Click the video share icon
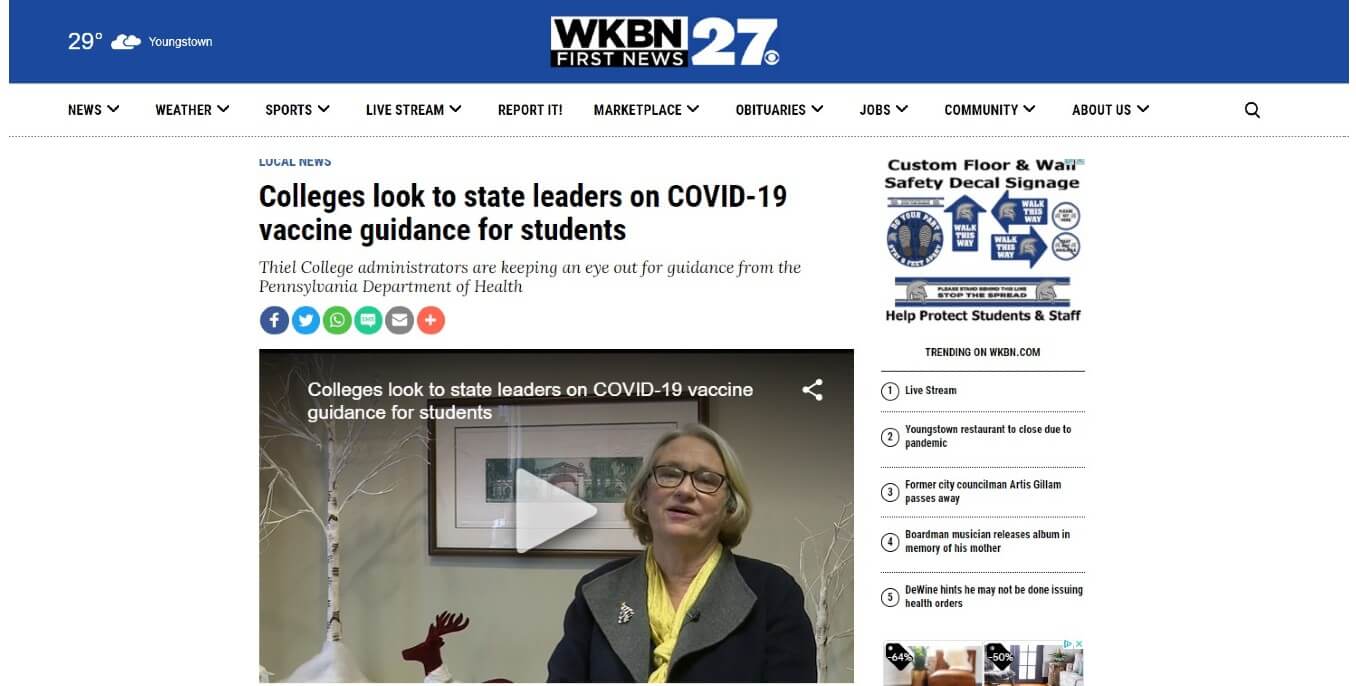 point(812,390)
